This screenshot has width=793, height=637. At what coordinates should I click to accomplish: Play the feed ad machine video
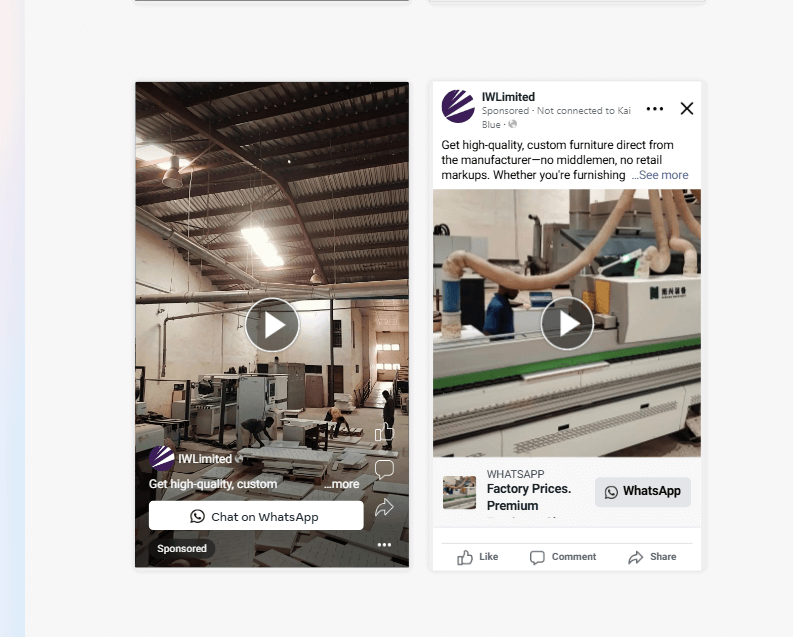[567, 323]
